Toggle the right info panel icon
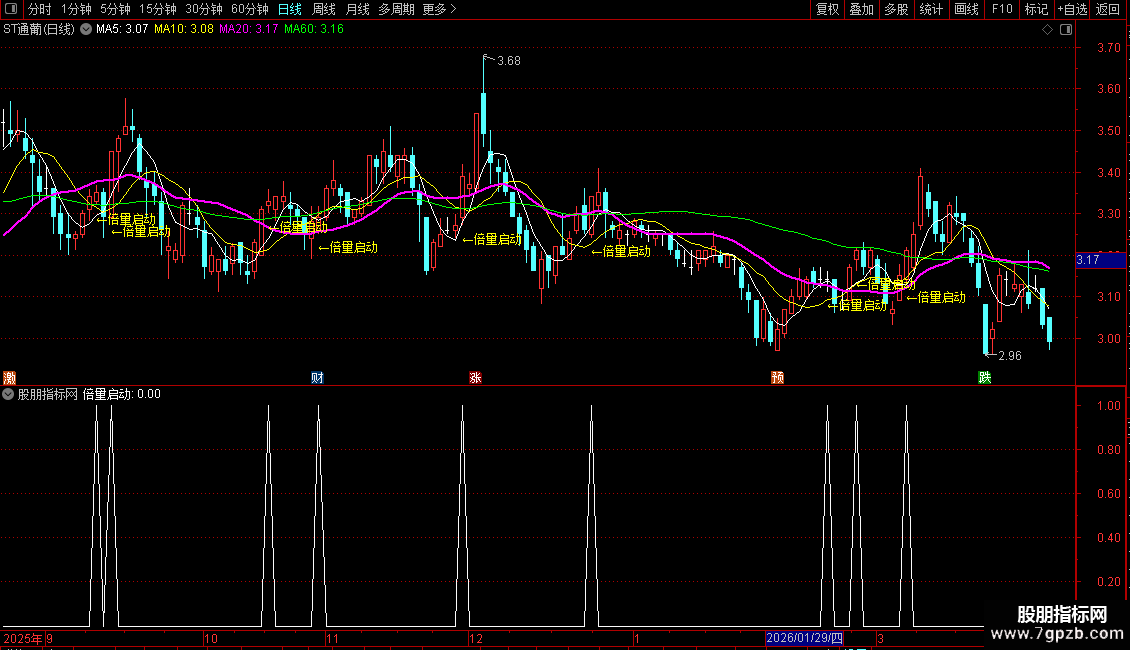The image size is (1130, 650). [x=1067, y=30]
